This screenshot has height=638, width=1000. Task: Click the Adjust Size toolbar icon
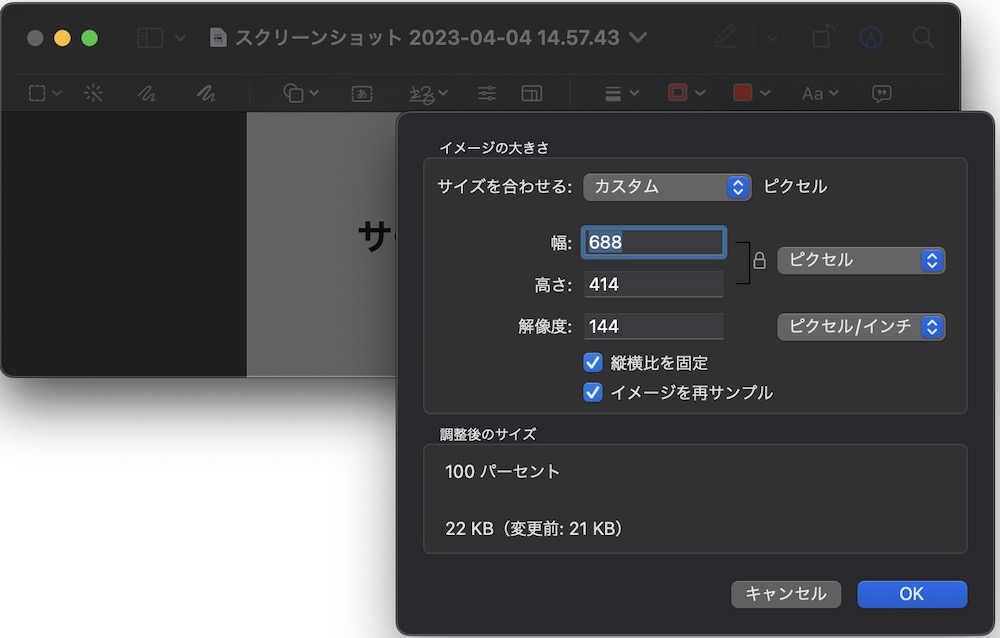pos(531,93)
